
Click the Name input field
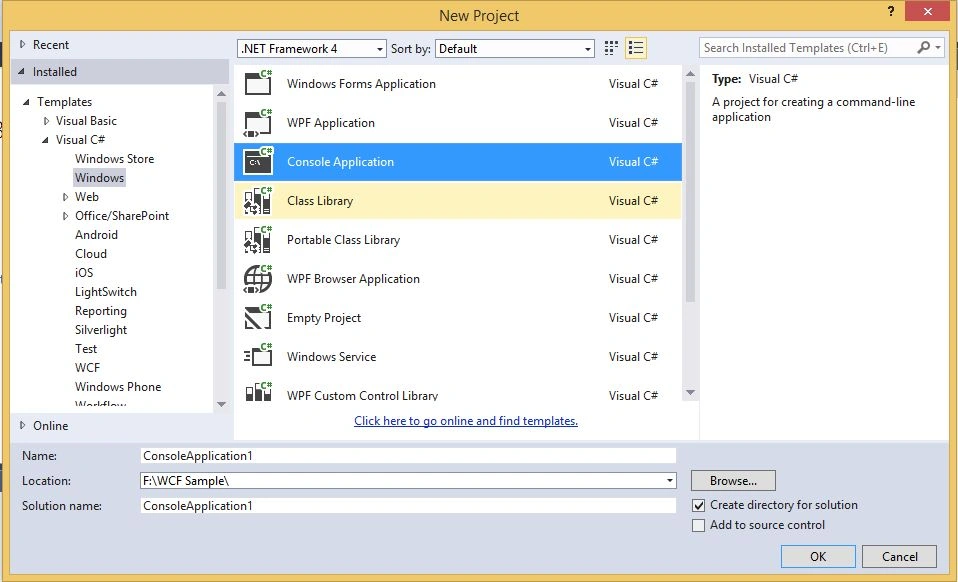(x=408, y=456)
